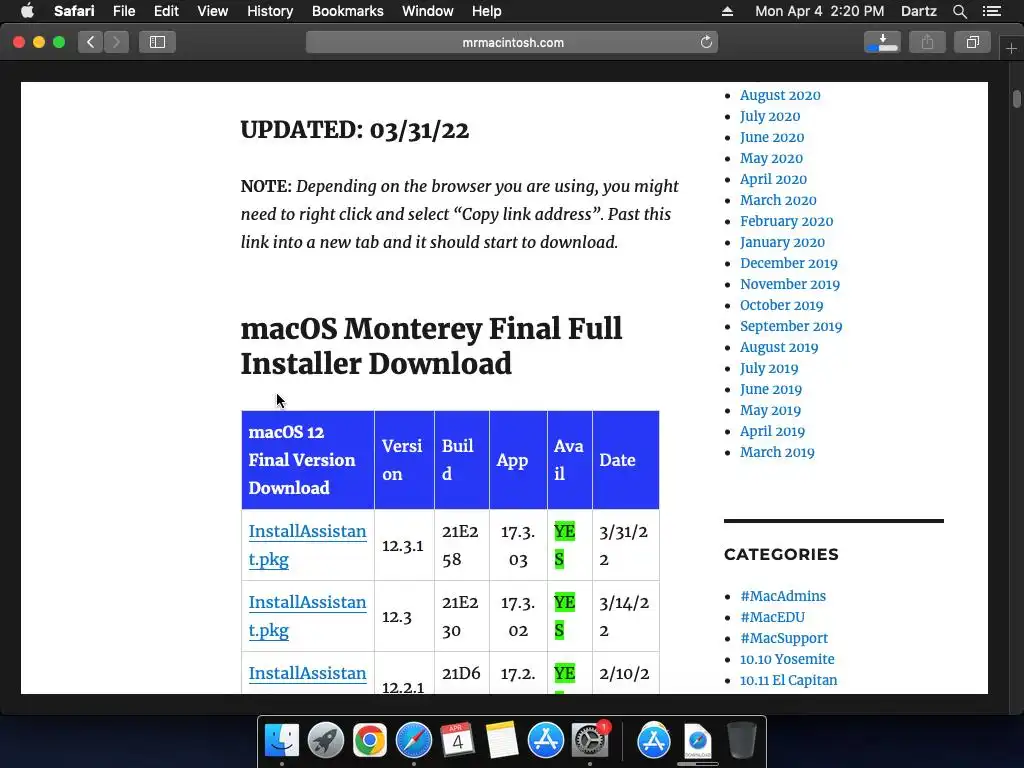Open the Edit menu

tap(166, 11)
